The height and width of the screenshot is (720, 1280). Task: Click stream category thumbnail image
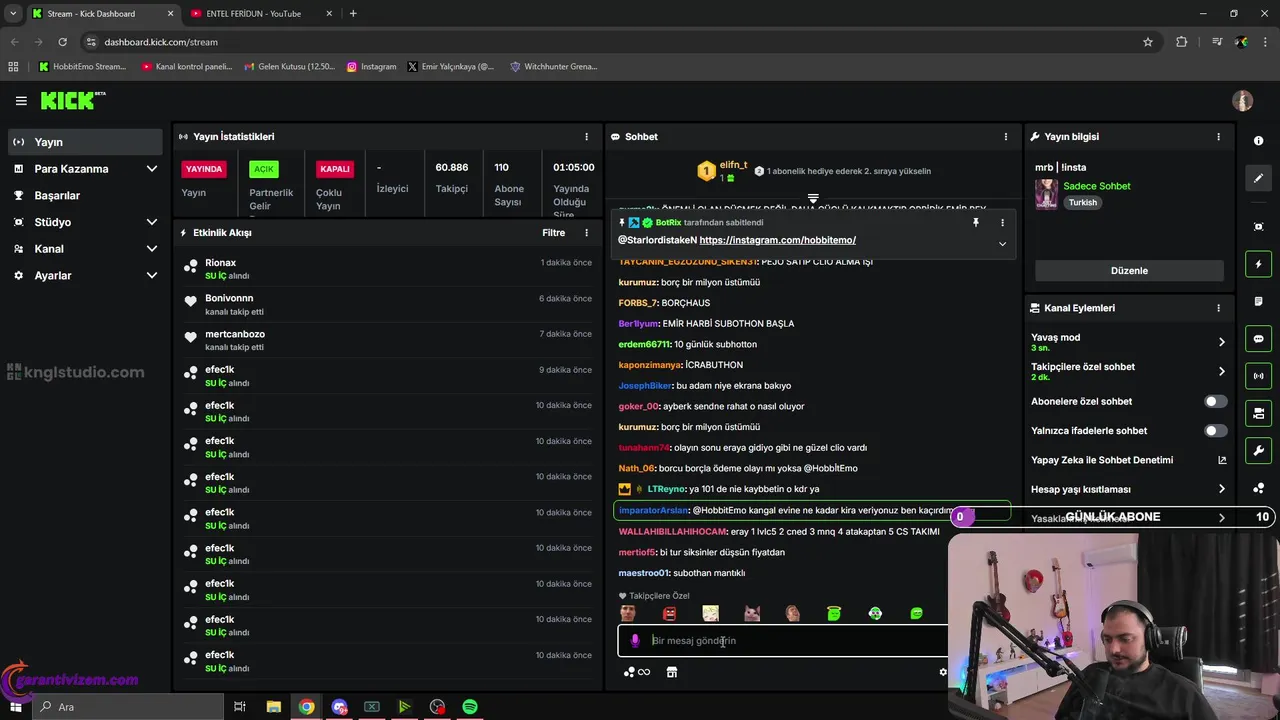tap(1046, 194)
